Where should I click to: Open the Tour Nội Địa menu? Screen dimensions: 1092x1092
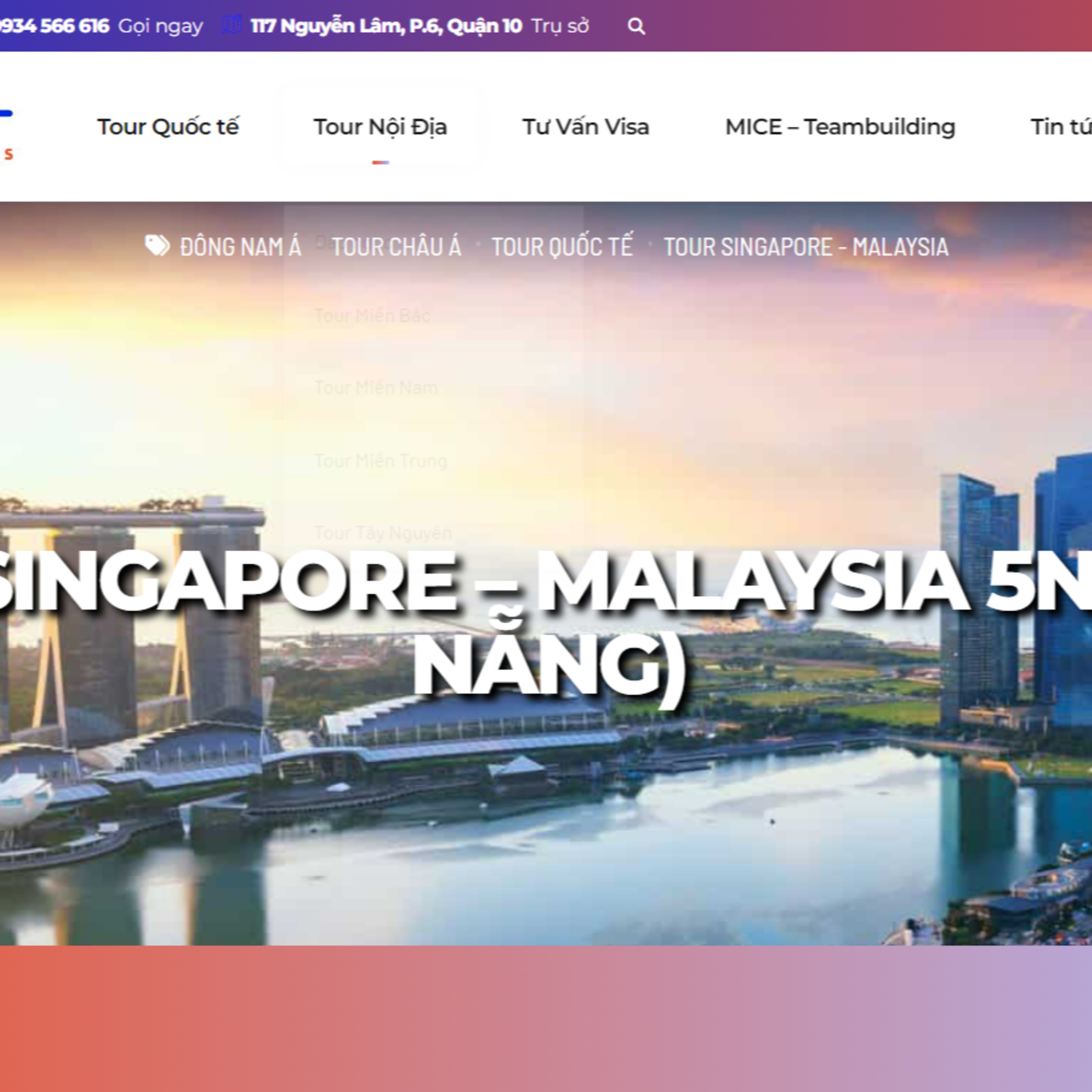(x=380, y=127)
